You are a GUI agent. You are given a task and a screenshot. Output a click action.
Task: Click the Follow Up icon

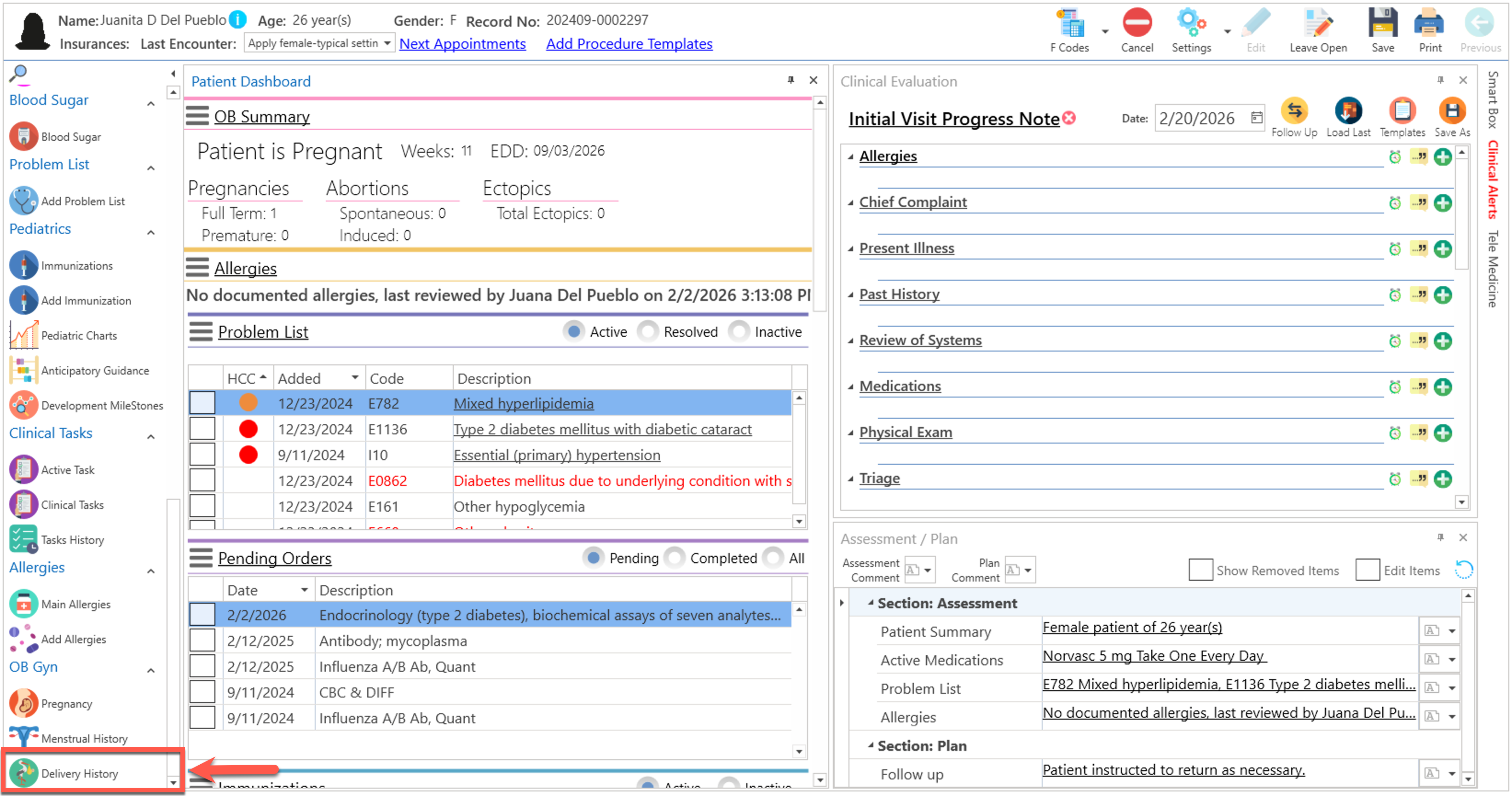pyautogui.click(x=1294, y=111)
